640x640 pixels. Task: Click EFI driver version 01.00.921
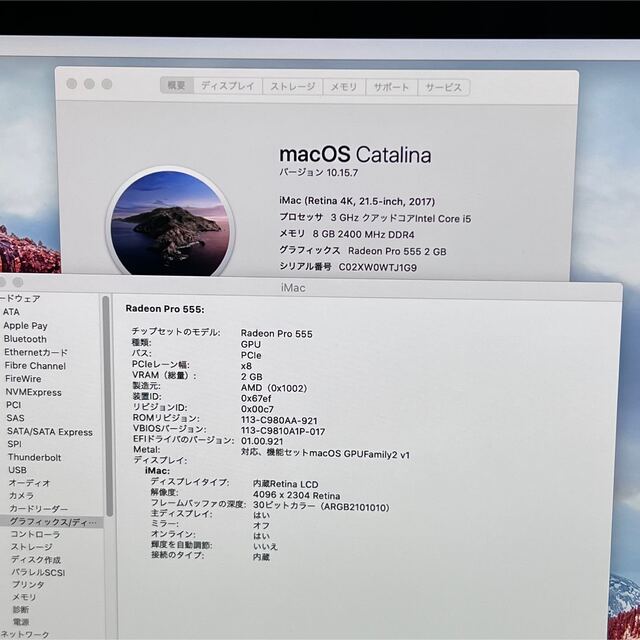pos(262,442)
